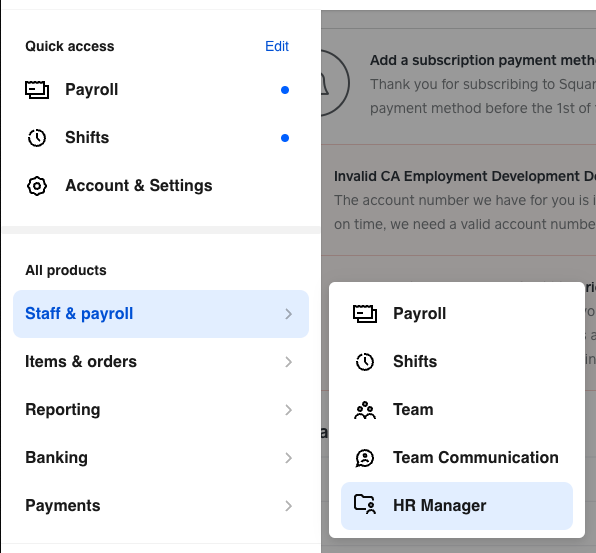Open HR Manager from the submenu
Viewport: 596px width, 553px height.
tap(457, 506)
